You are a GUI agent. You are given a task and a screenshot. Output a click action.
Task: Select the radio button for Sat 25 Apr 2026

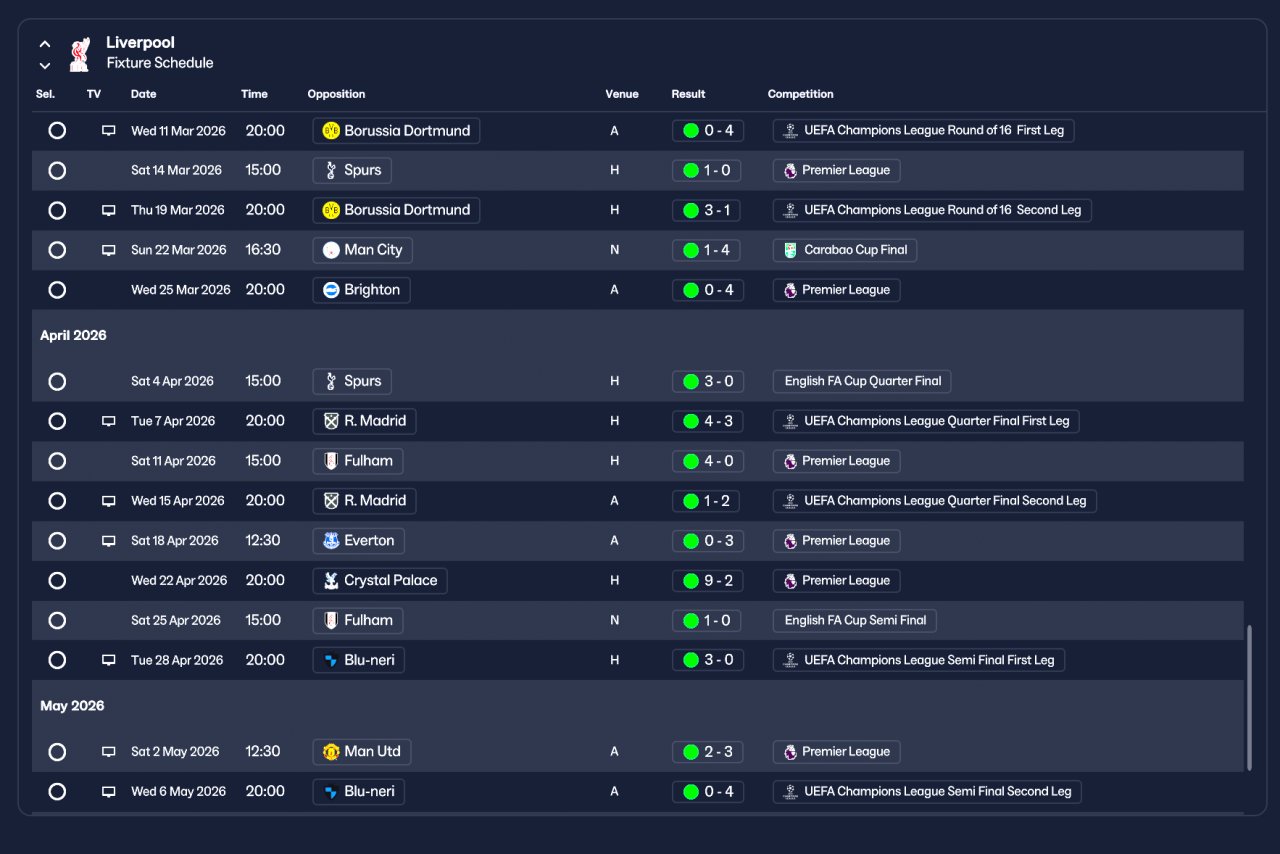click(x=57, y=621)
